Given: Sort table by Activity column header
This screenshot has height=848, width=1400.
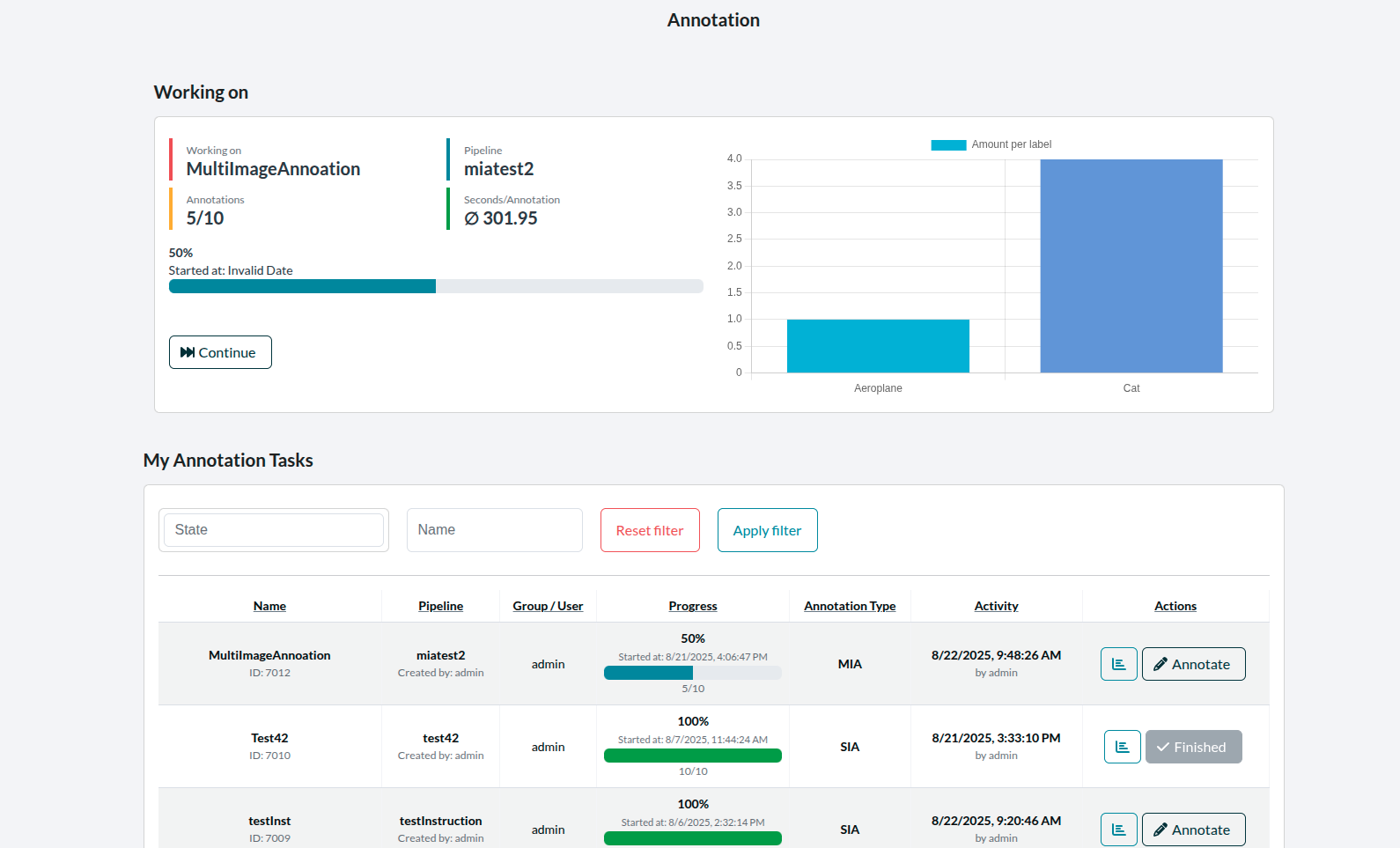Looking at the screenshot, I should [x=996, y=606].
